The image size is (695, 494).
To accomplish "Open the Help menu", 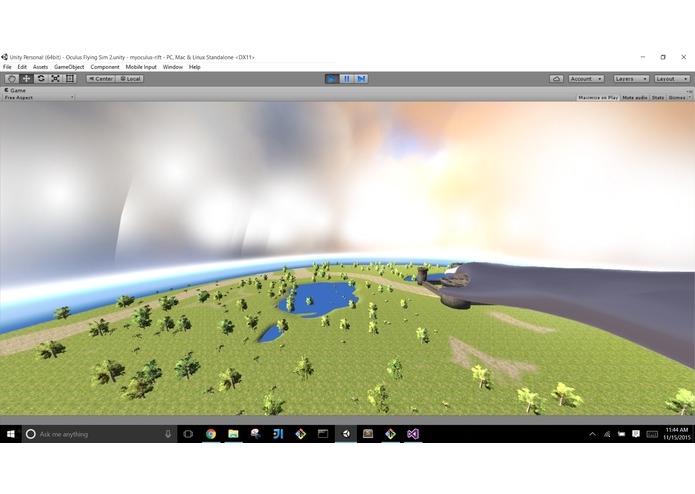I will [195, 67].
